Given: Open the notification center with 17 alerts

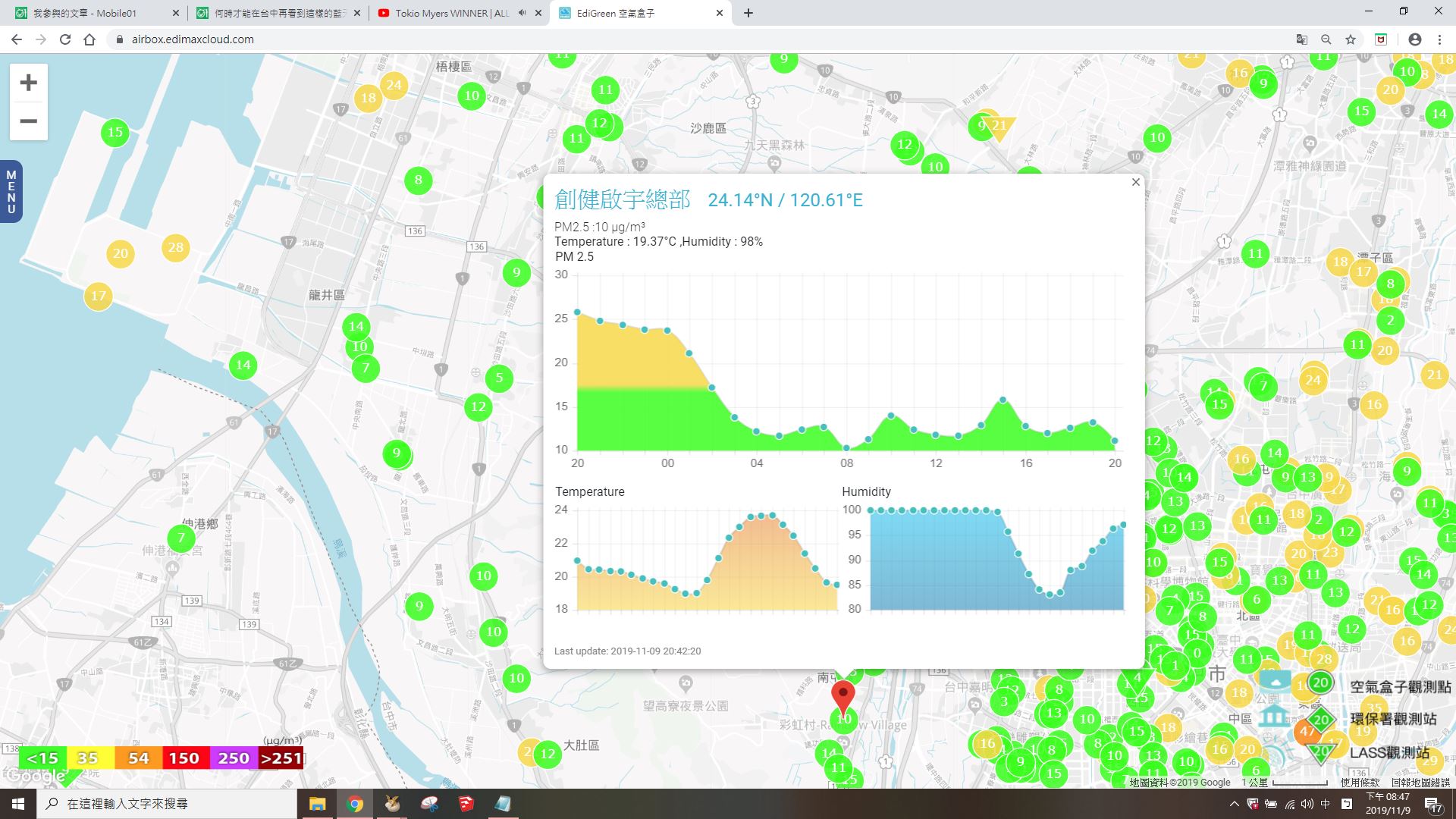Looking at the screenshot, I should (x=1432, y=805).
